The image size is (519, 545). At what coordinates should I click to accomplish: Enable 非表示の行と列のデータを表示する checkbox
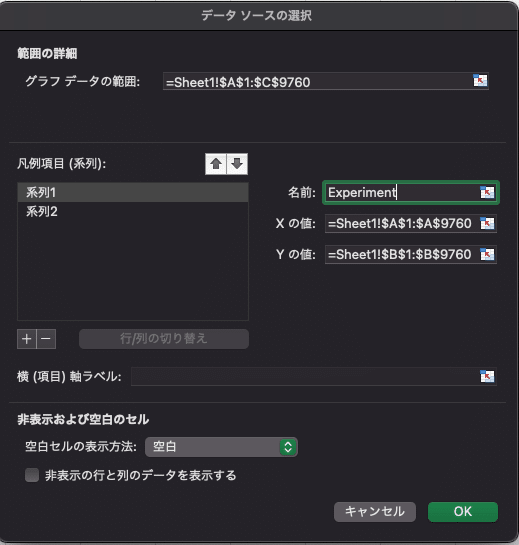coord(32,475)
